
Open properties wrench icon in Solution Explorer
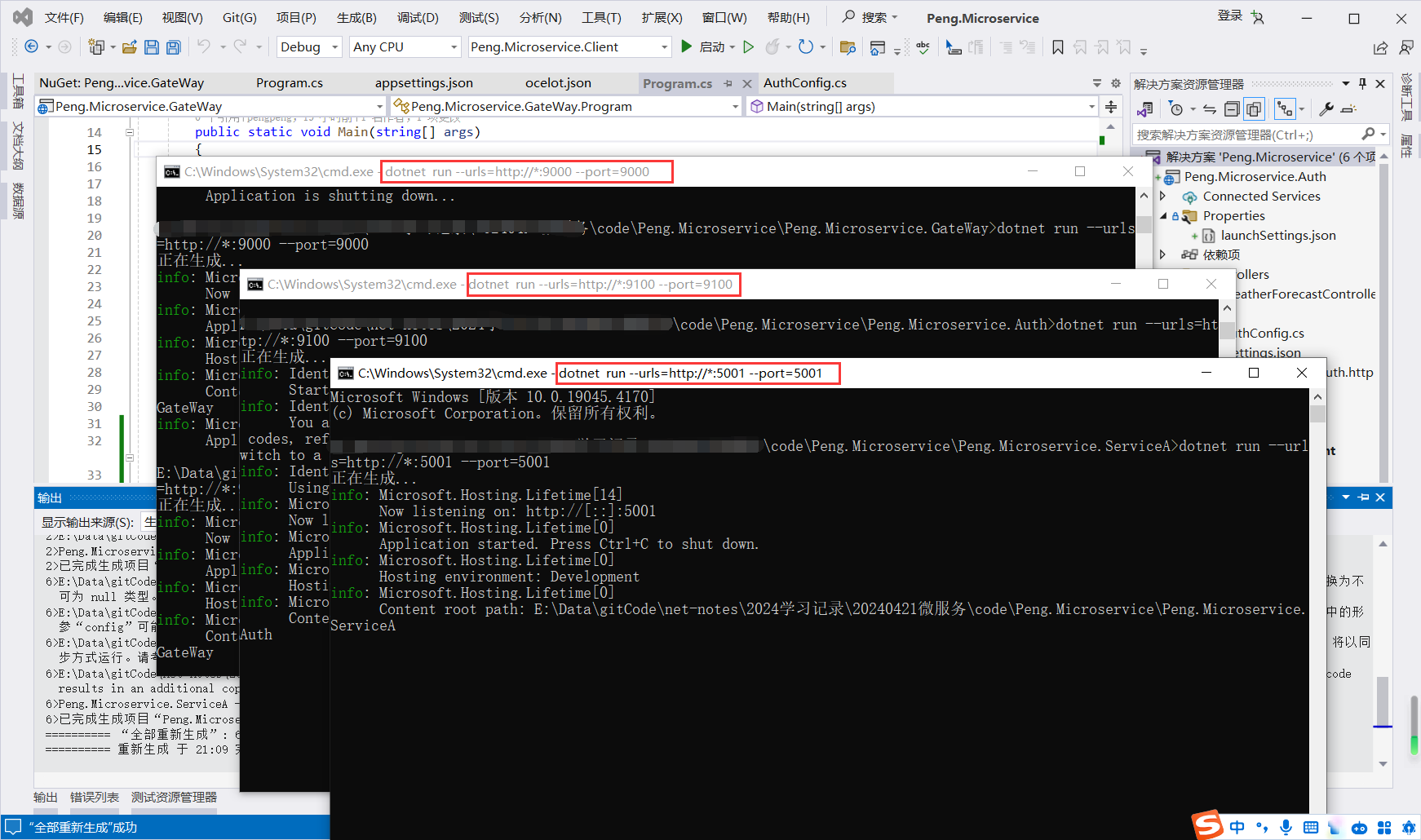(1326, 108)
